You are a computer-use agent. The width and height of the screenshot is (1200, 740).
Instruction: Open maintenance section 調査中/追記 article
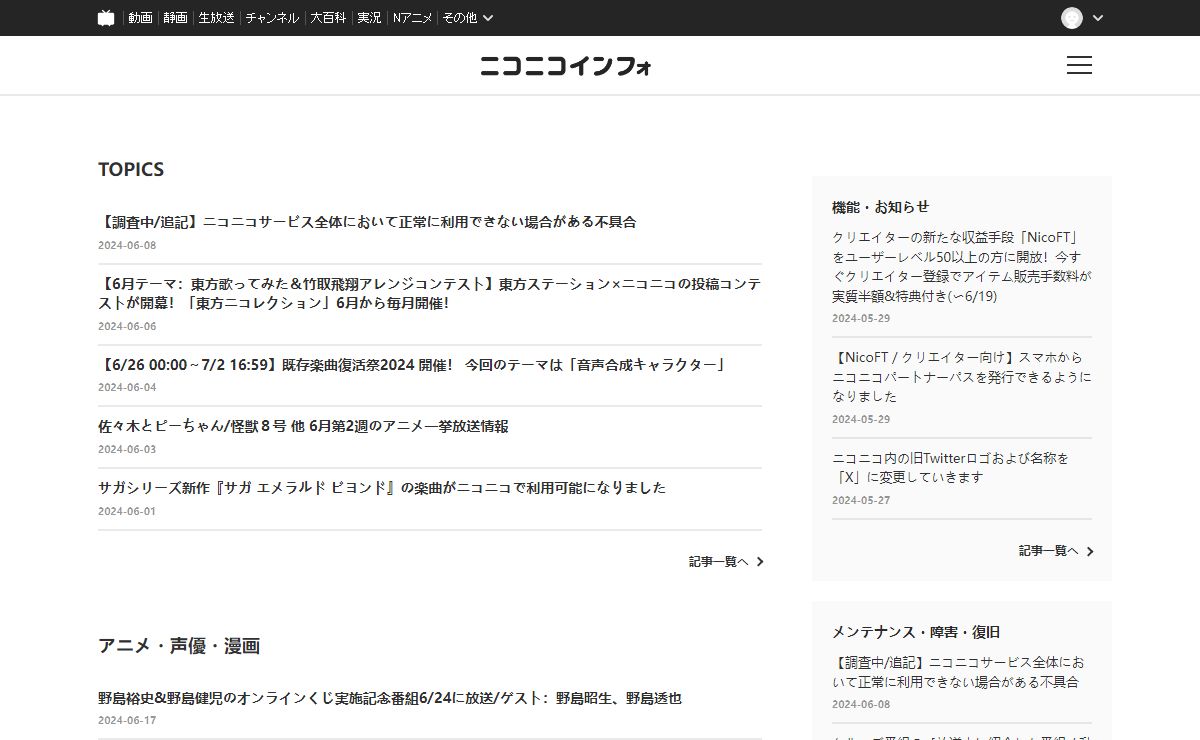pyautogui.click(x=958, y=672)
